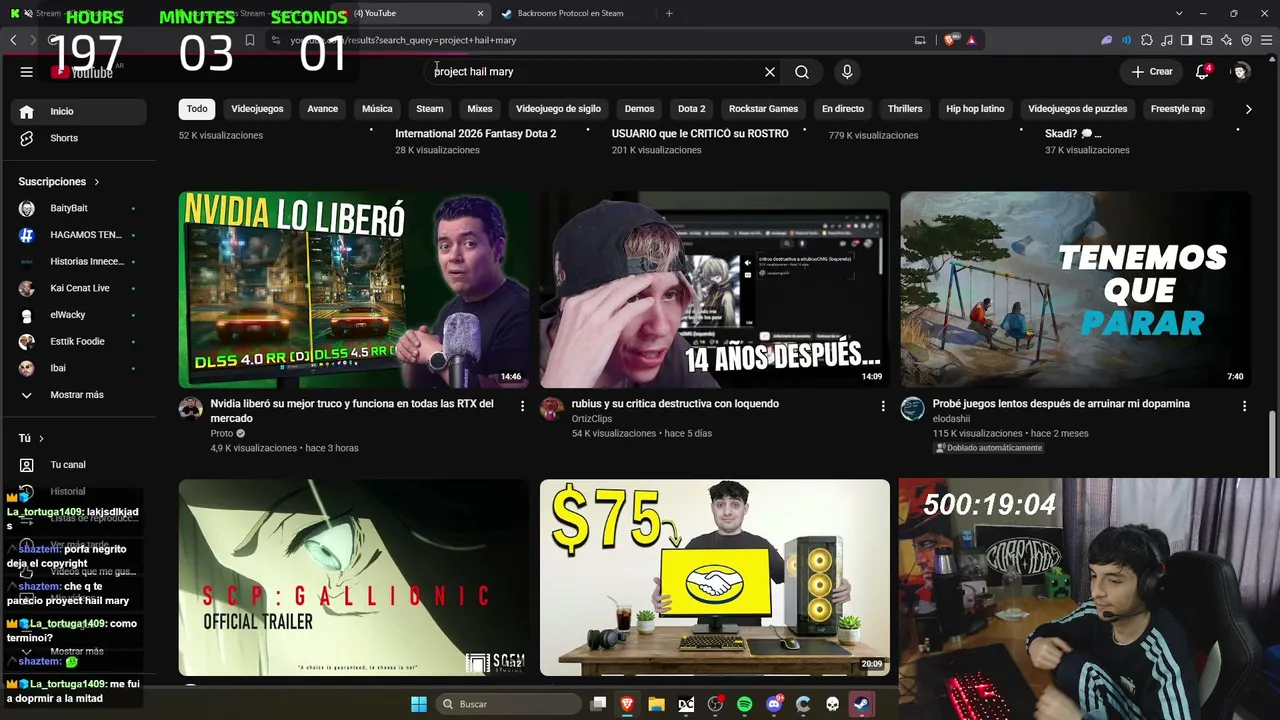This screenshot has height=720, width=1280.
Task: Select the Steam filter chip
Action: point(430,109)
